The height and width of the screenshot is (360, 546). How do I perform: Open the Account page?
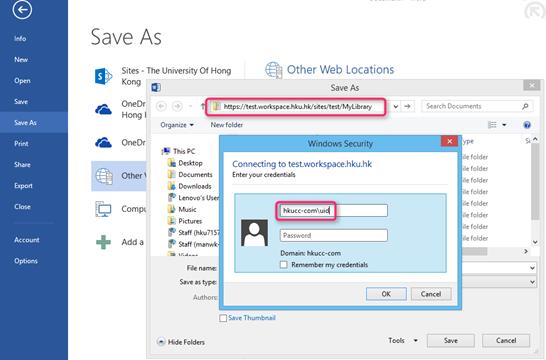tap(27, 240)
